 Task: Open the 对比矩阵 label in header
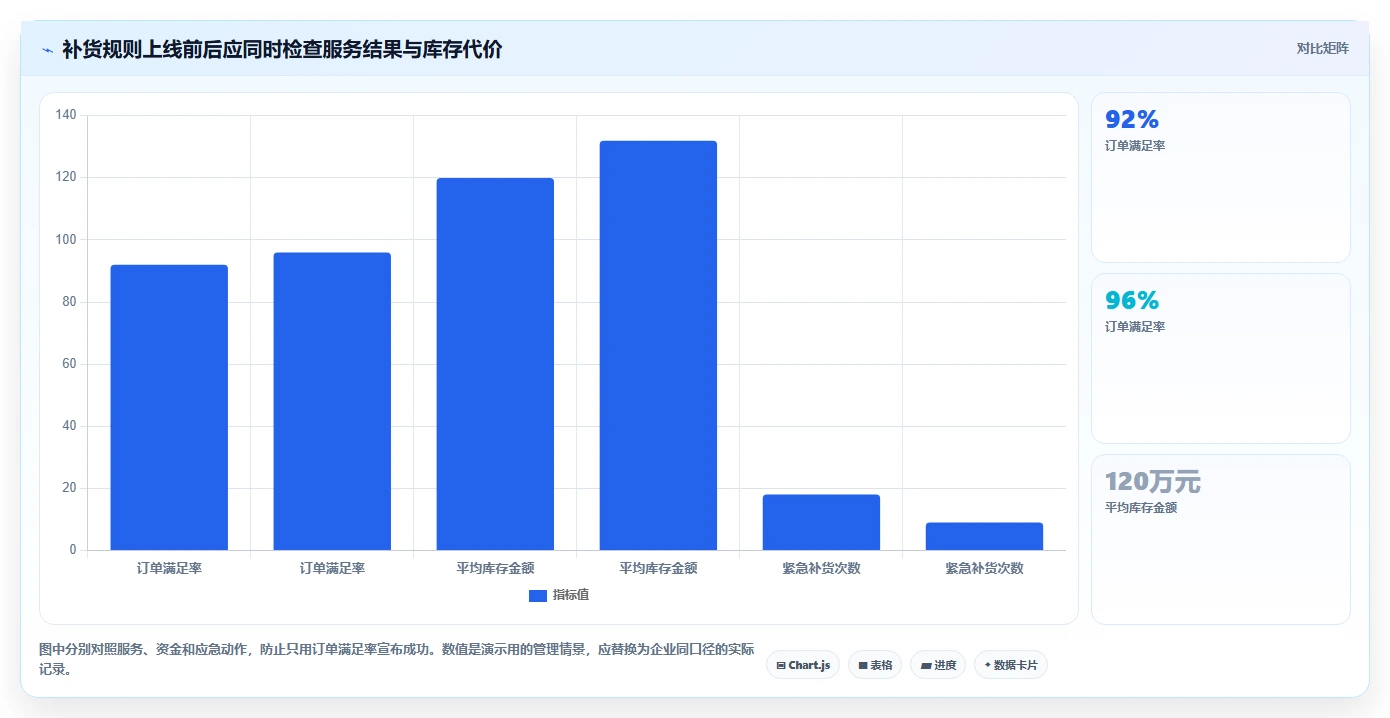1322,48
